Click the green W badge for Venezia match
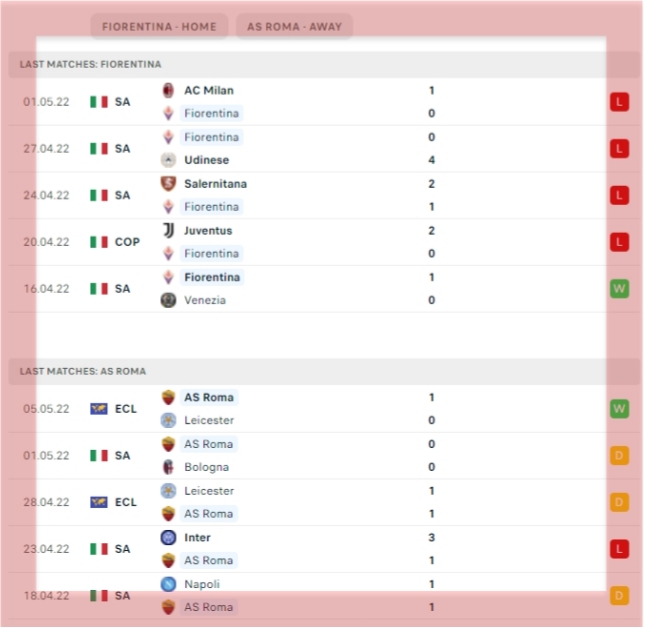Image resolution: width=645 pixels, height=628 pixels. 619,289
